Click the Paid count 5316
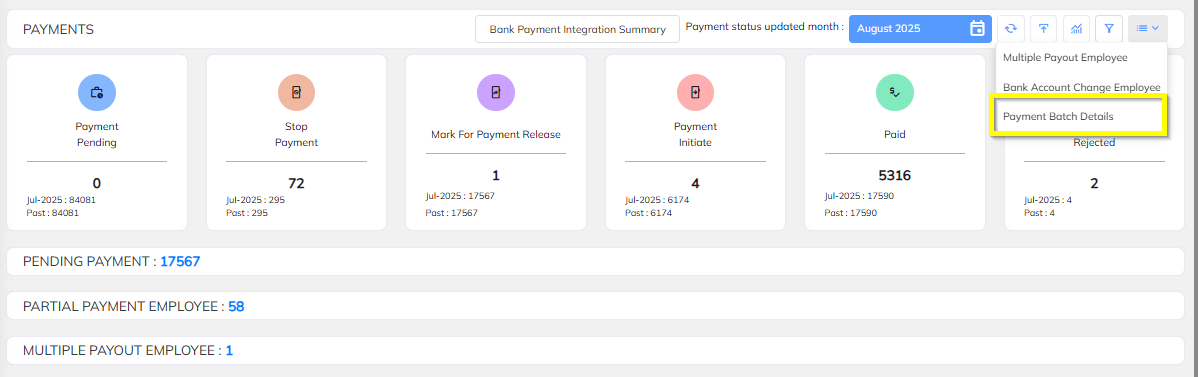 tap(895, 176)
